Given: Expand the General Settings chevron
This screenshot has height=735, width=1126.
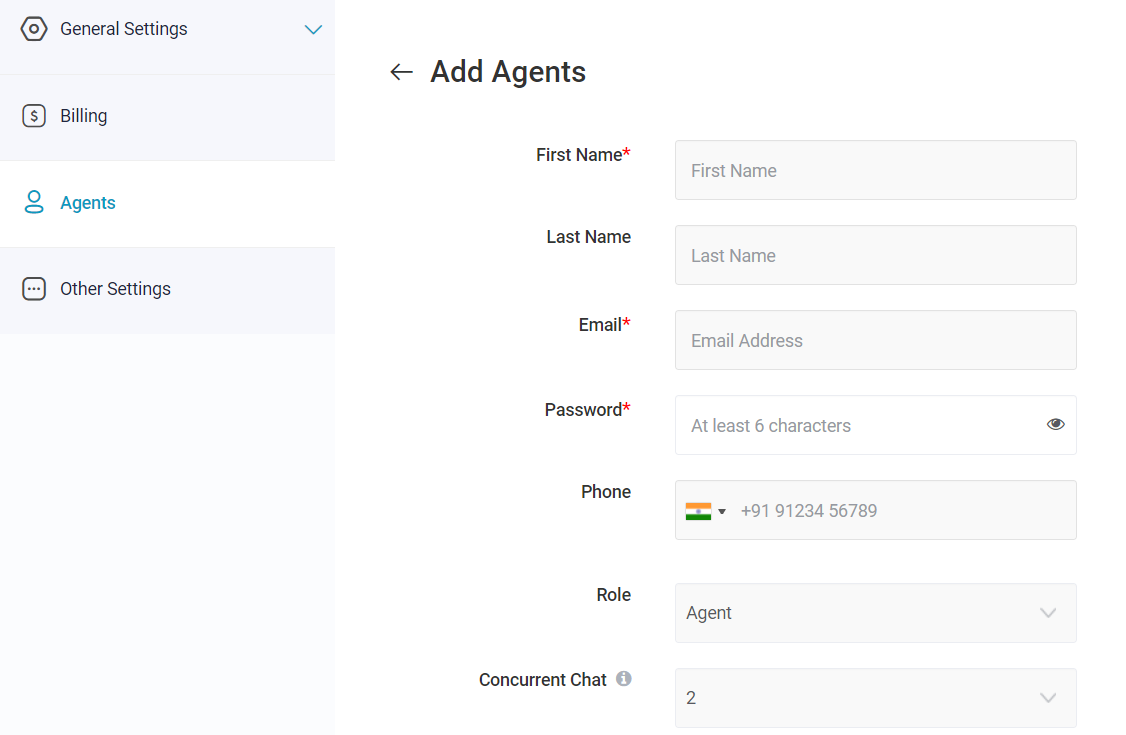Looking at the screenshot, I should click(x=313, y=29).
